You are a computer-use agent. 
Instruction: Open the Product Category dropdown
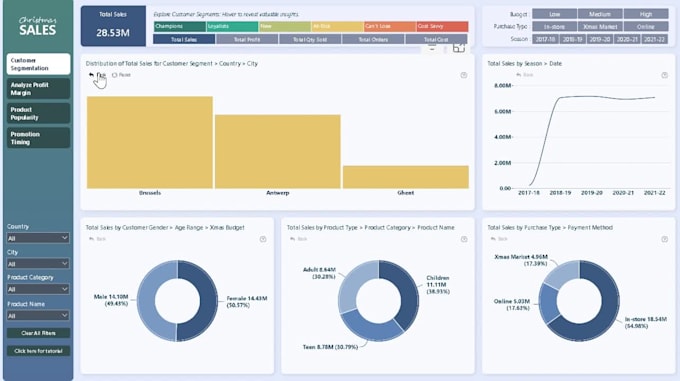pos(38,289)
